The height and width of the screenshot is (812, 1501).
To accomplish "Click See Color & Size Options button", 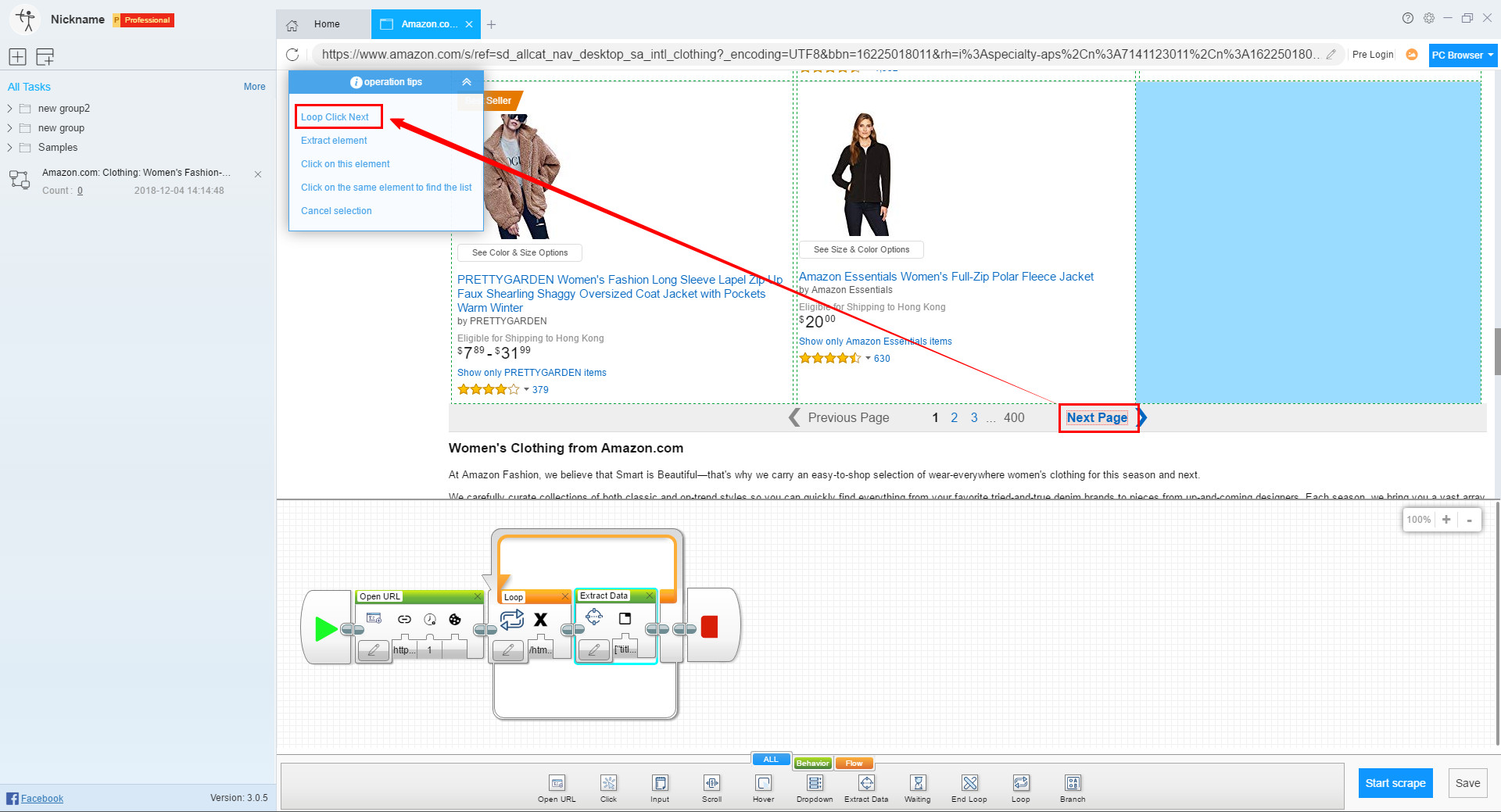I will click(x=520, y=252).
